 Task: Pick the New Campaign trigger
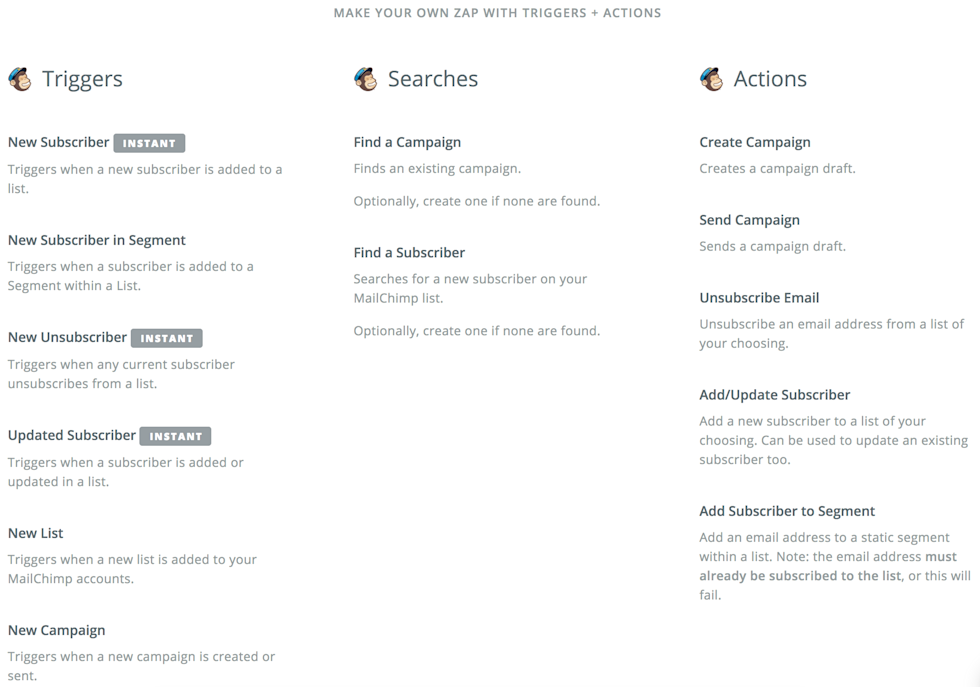coord(56,630)
